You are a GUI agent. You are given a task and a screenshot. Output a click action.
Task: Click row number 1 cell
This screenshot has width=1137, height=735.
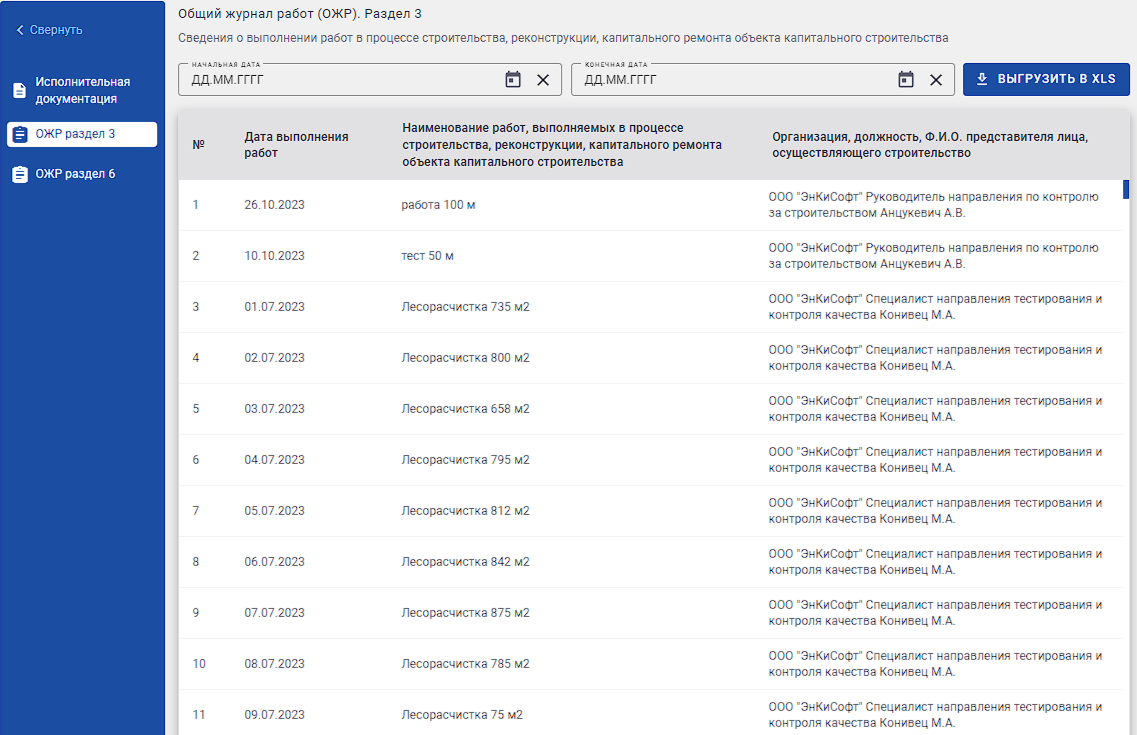click(x=196, y=205)
